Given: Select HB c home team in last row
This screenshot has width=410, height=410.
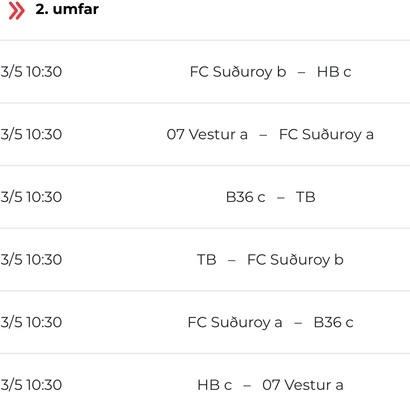Looking at the screenshot, I should (x=214, y=385).
